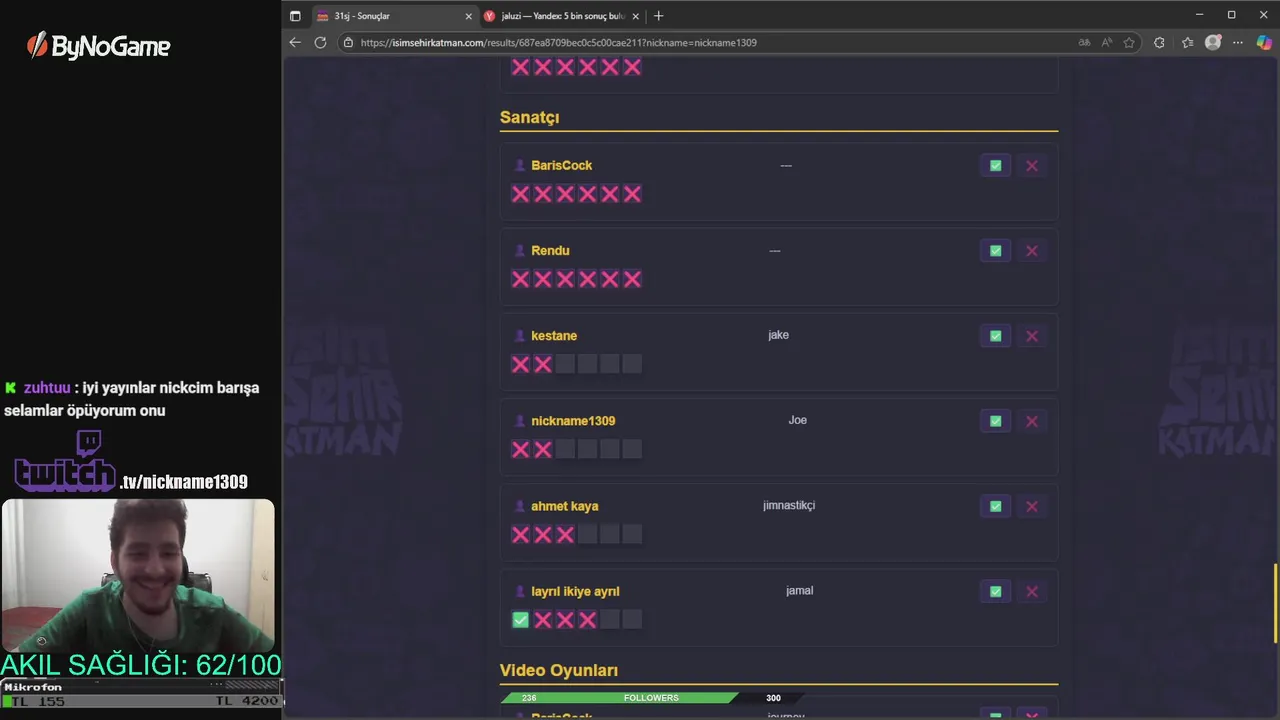Open the translate page option in address bar

pos(1084,43)
